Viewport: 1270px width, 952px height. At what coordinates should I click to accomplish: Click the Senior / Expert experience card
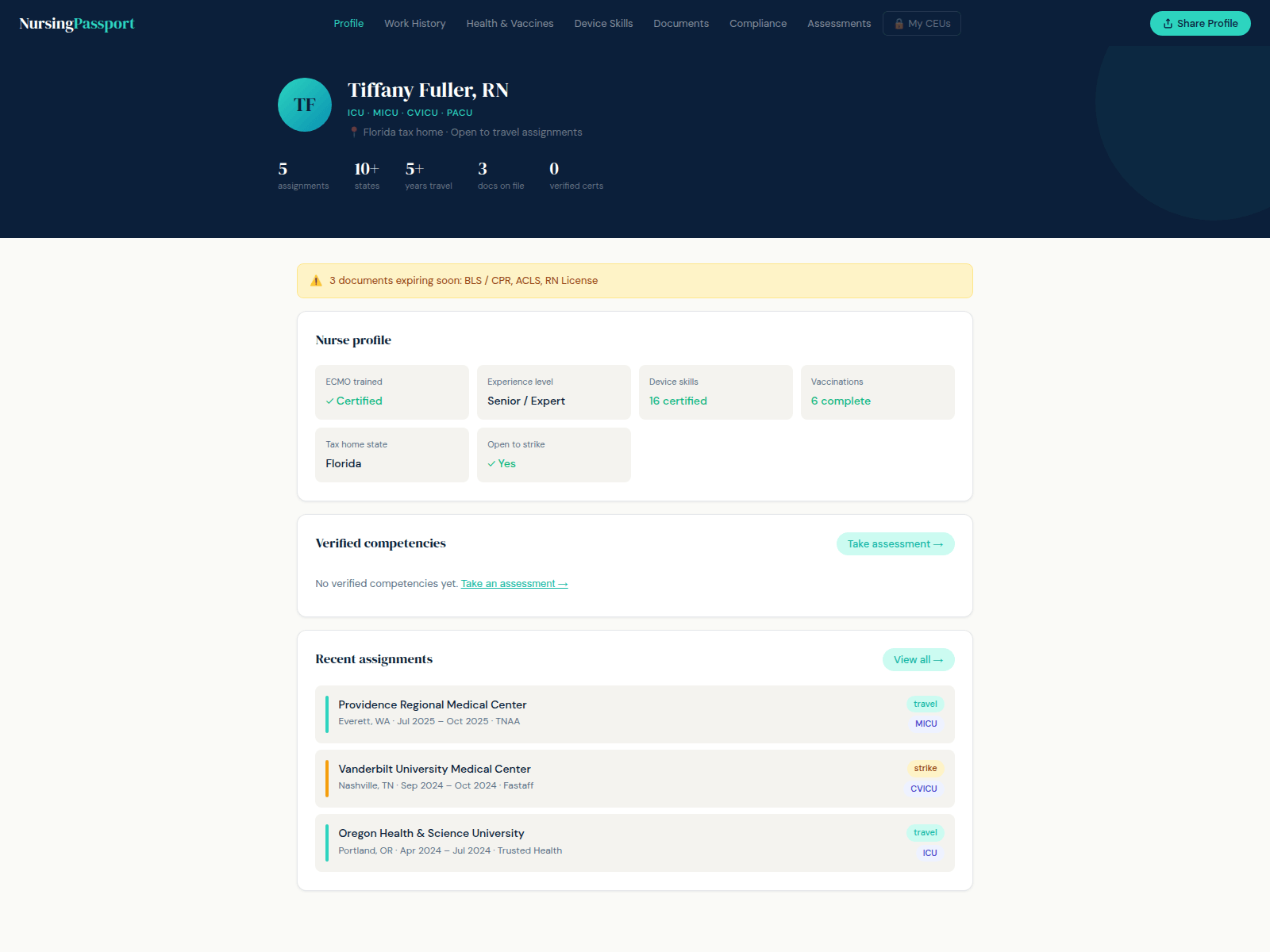554,392
